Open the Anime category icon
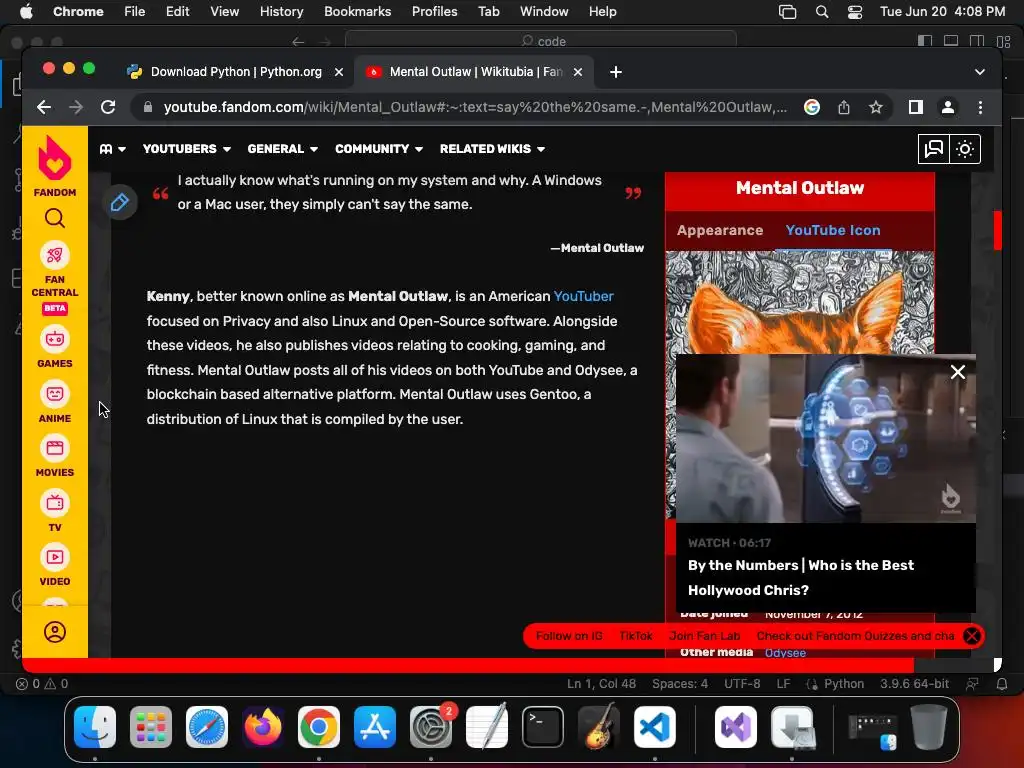This screenshot has width=1024, height=768. click(55, 394)
